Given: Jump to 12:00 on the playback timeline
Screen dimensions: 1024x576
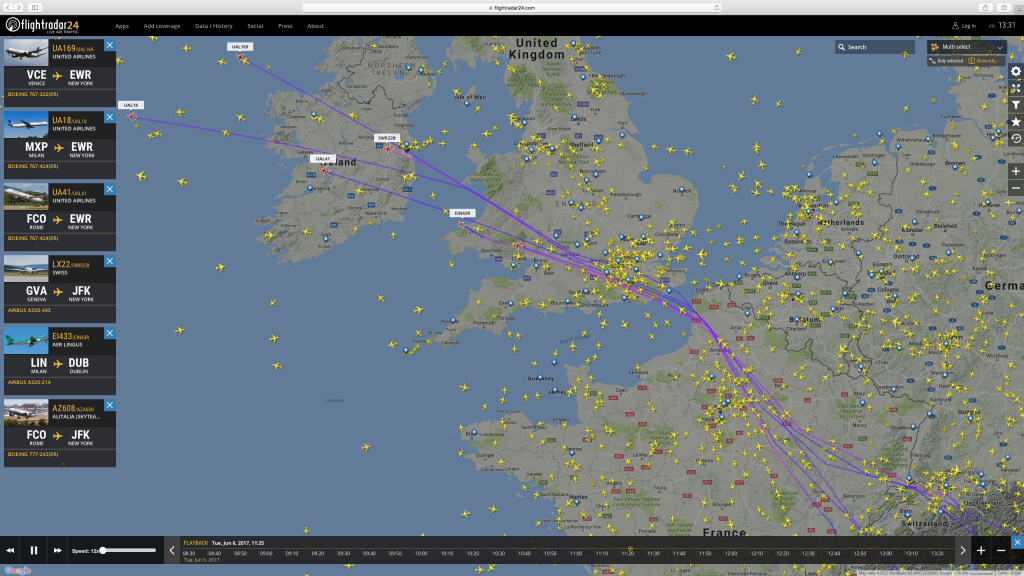Looking at the screenshot, I should coord(731,553).
